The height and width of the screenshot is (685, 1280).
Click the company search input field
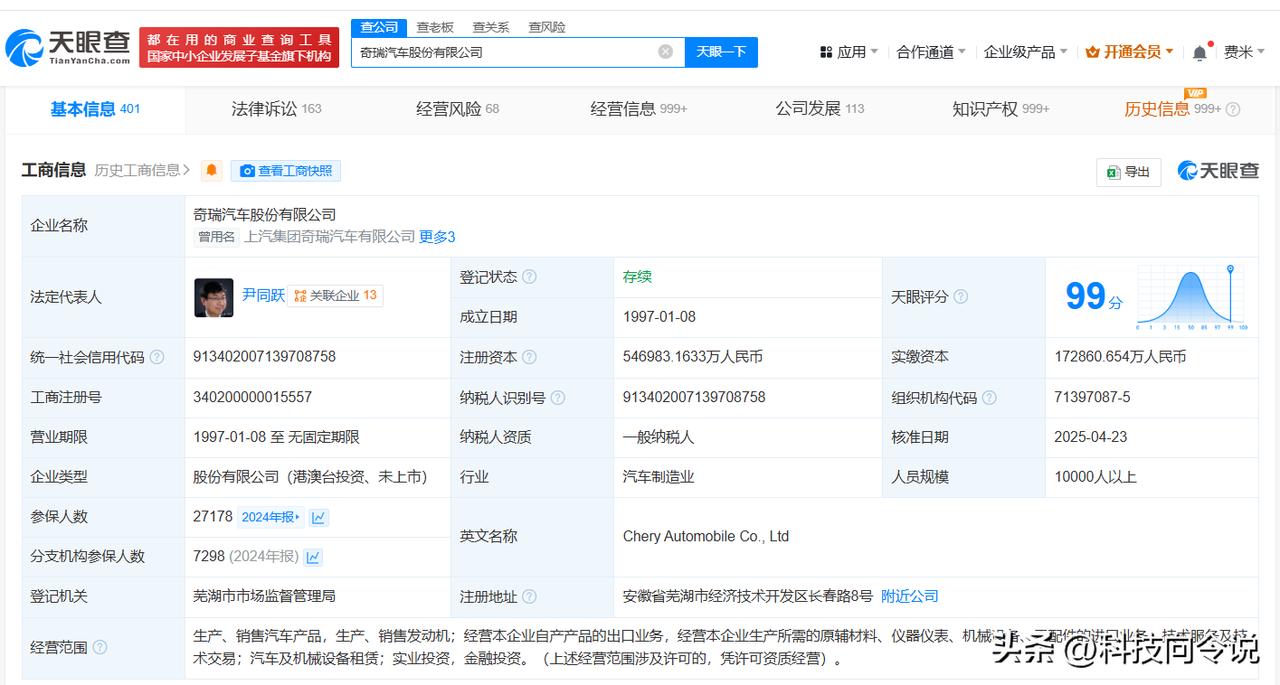[x=505, y=52]
